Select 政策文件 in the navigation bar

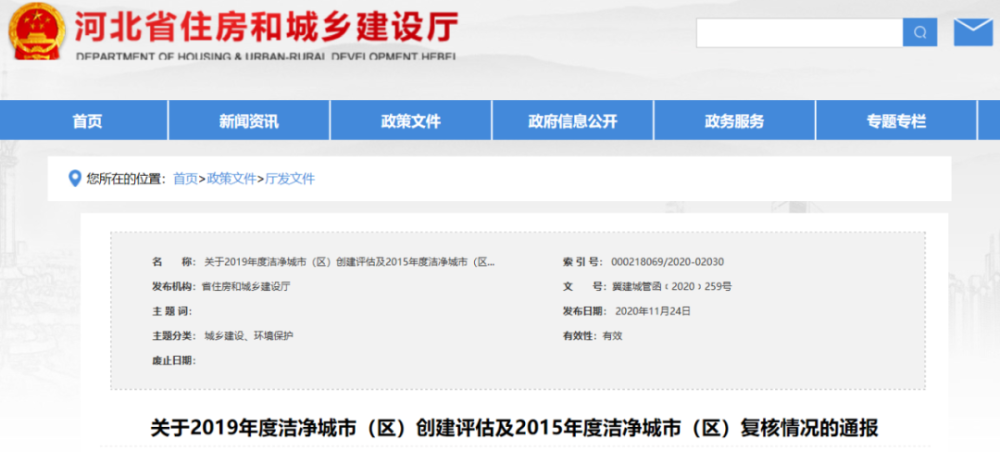tap(410, 121)
